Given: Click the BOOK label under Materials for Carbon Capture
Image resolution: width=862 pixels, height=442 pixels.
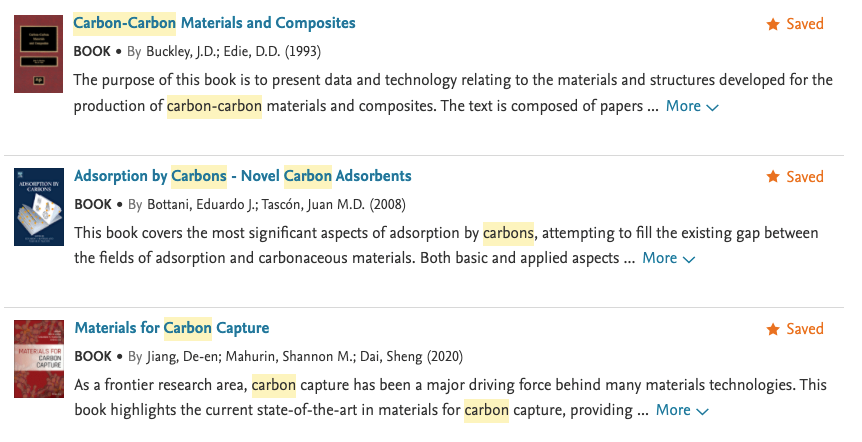Looking at the screenshot, I should tap(93, 356).
